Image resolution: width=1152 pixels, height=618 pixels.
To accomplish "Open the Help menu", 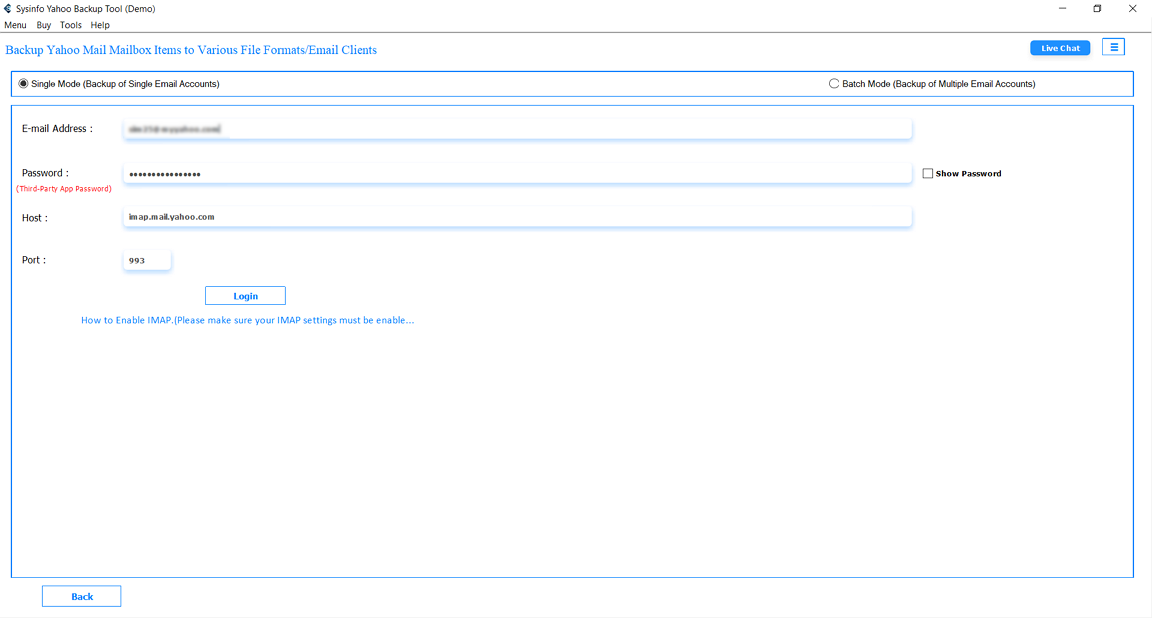I will click(x=100, y=25).
